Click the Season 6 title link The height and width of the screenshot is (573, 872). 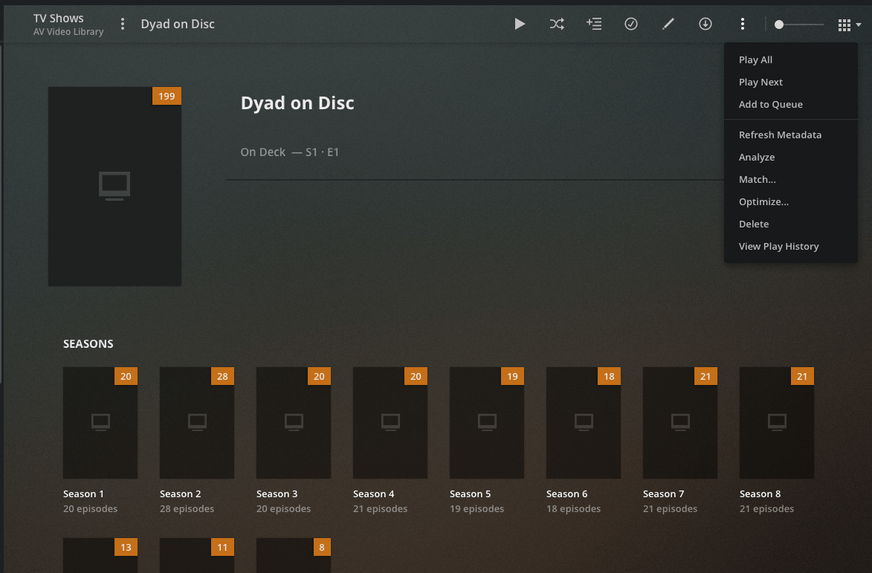567,493
